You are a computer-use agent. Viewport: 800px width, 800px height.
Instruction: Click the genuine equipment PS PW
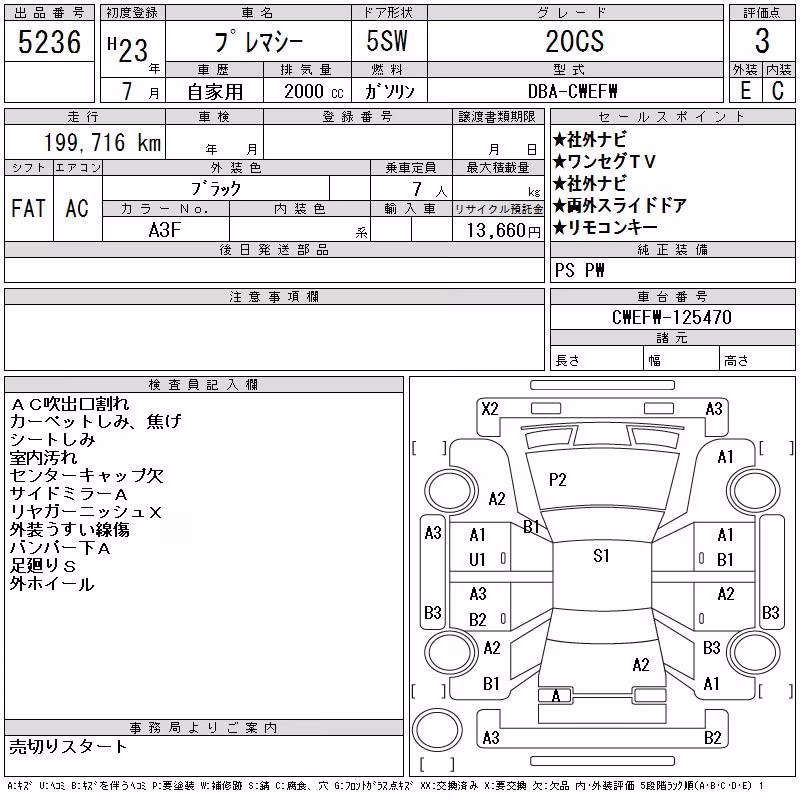(580, 270)
